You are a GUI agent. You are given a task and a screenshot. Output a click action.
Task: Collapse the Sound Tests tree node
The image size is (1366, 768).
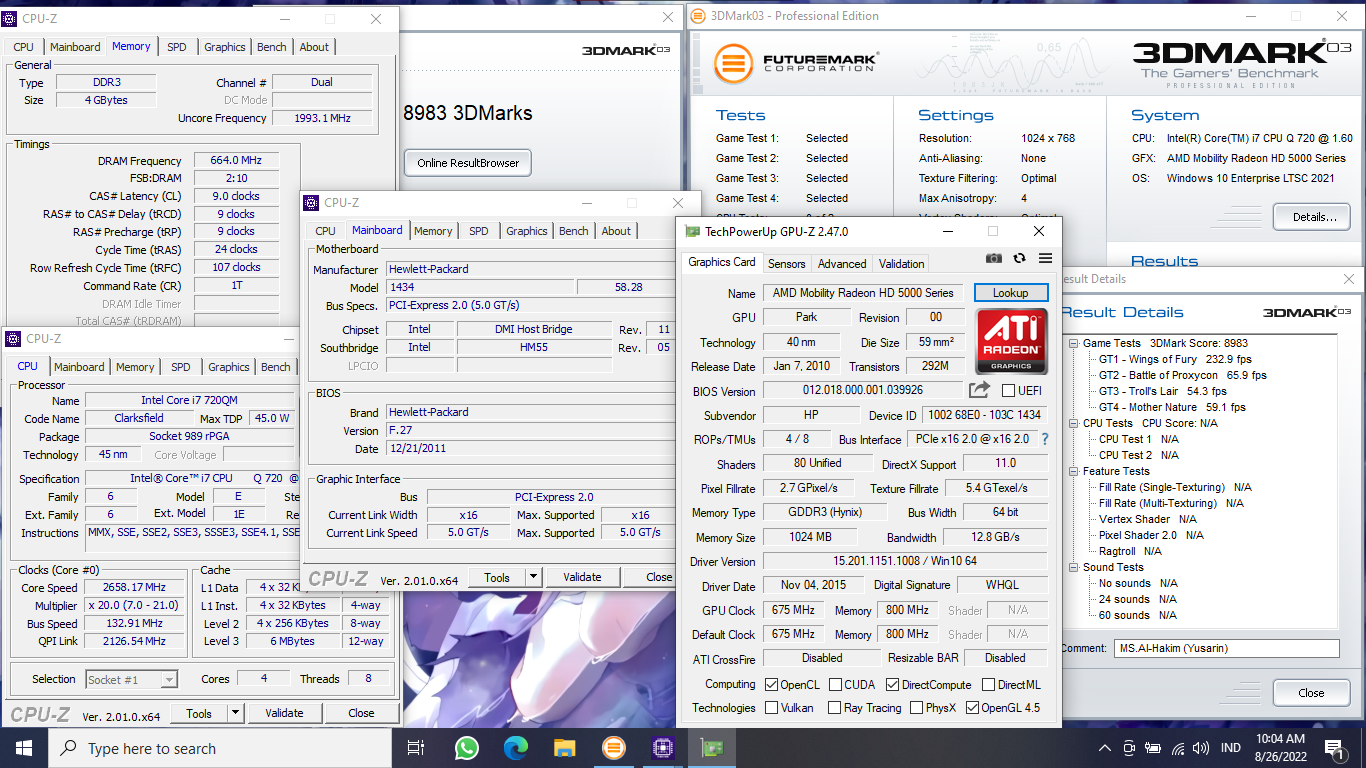(x=1074, y=567)
